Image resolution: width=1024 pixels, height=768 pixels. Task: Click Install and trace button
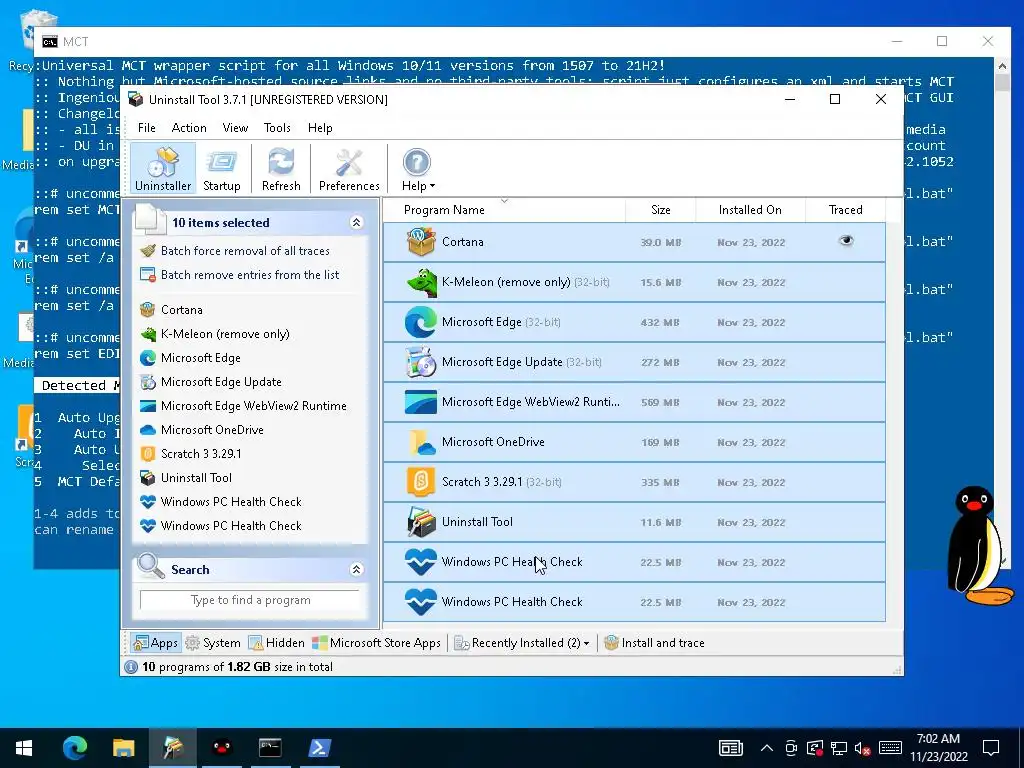point(654,643)
